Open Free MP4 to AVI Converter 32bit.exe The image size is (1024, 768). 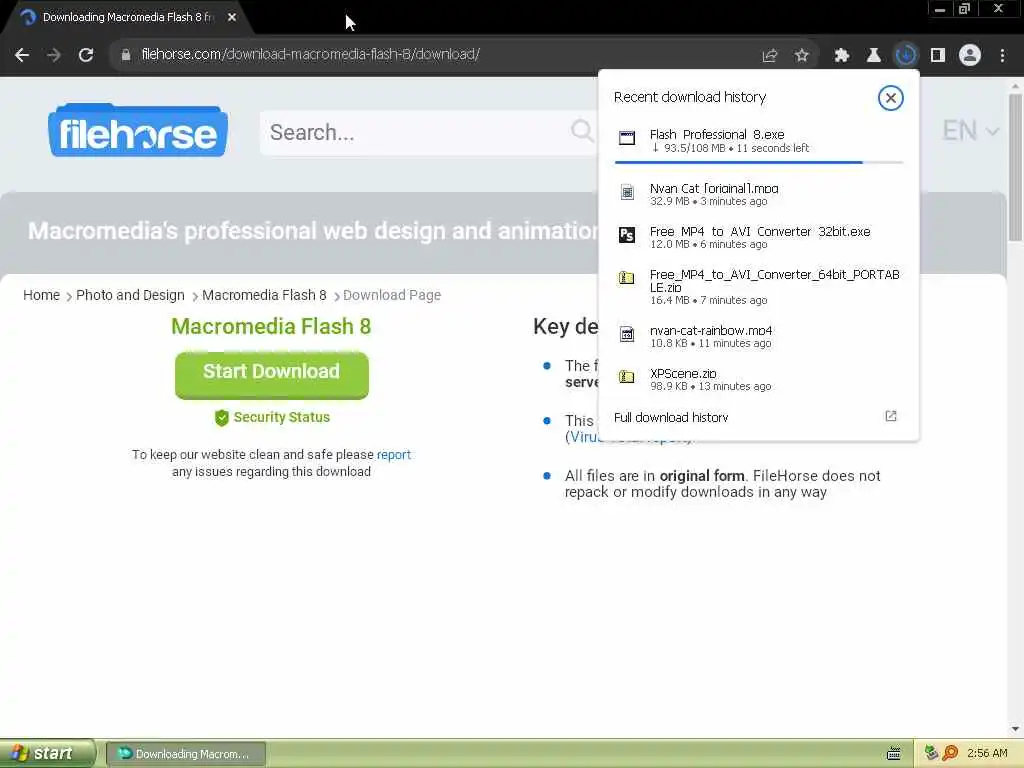pos(759,238)
